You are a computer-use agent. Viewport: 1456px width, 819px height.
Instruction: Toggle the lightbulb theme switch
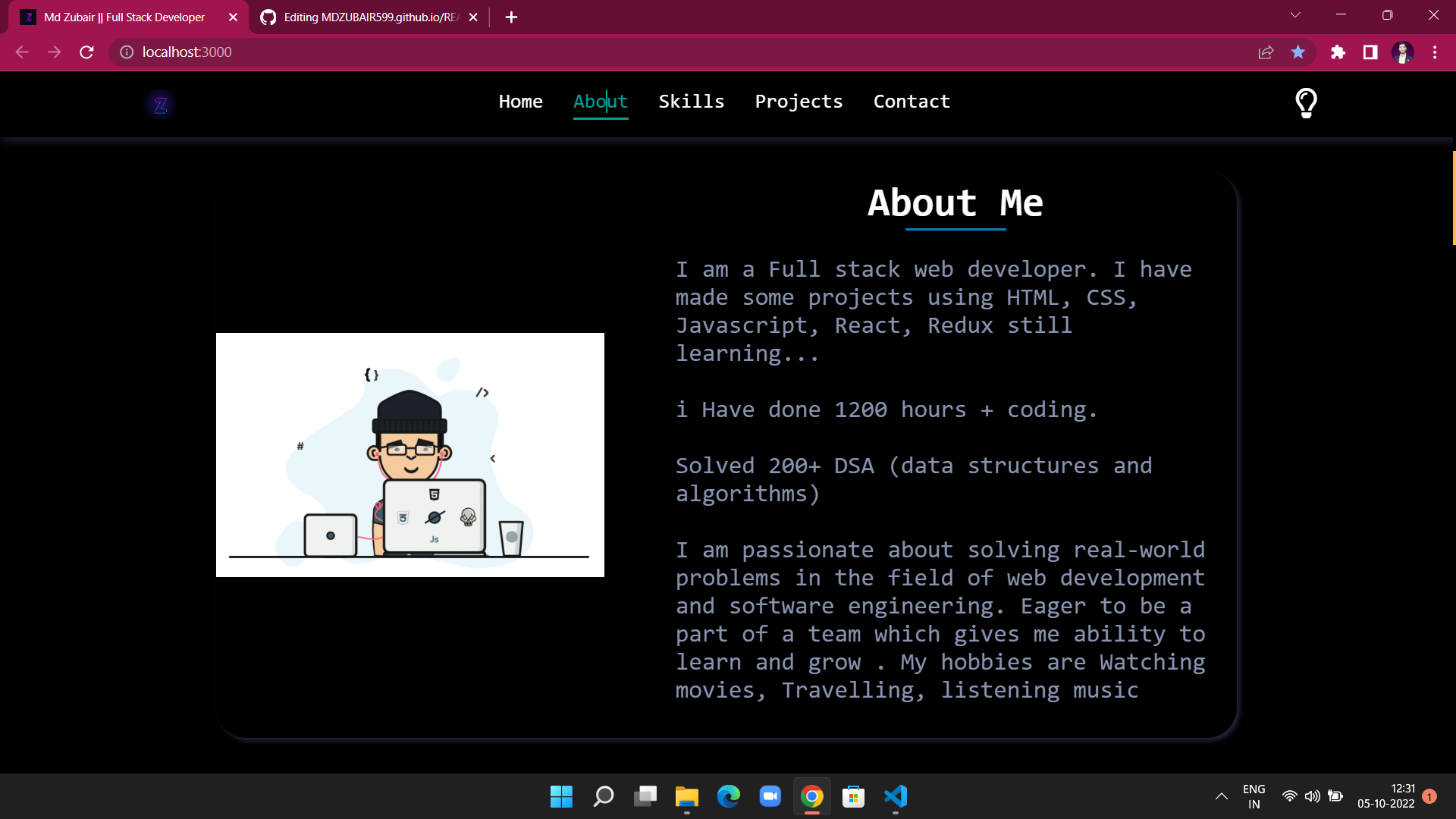pos(1306,102)
